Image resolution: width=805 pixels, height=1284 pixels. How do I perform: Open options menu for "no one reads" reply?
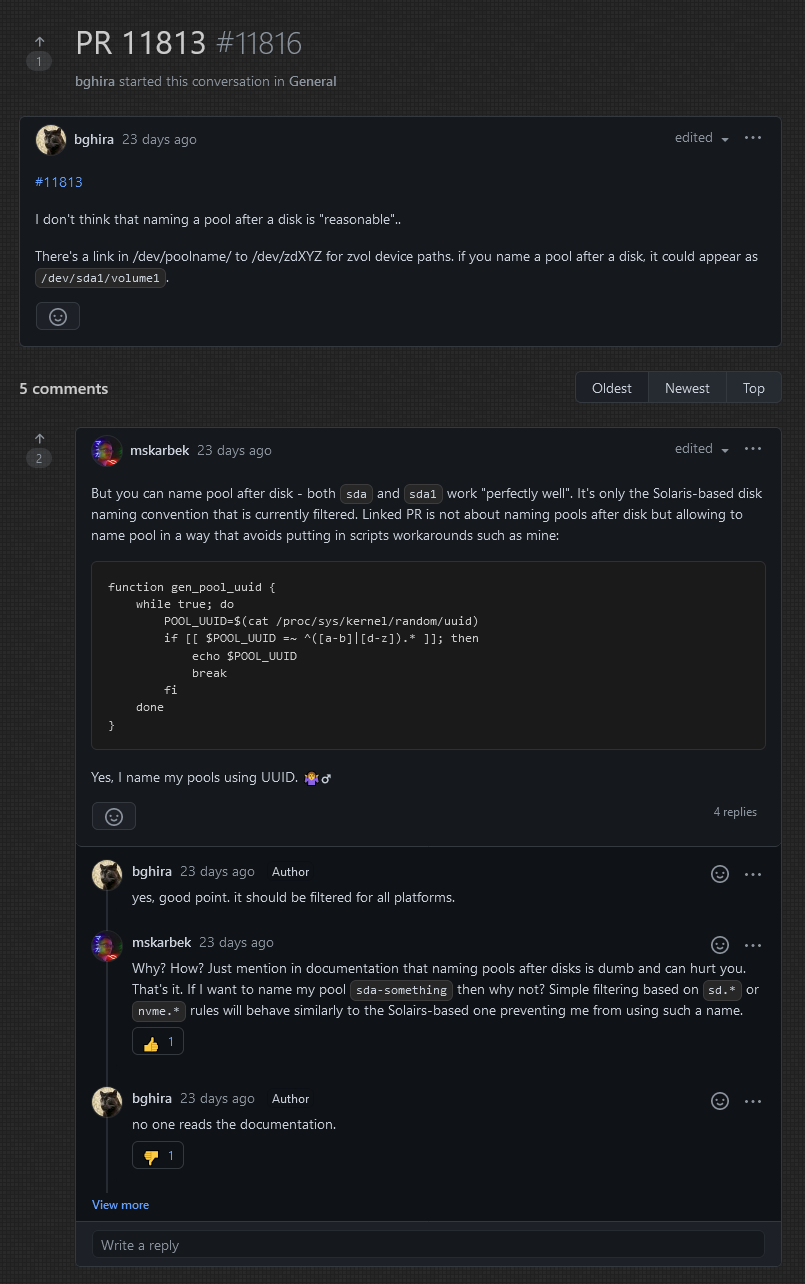(753, 1101)
